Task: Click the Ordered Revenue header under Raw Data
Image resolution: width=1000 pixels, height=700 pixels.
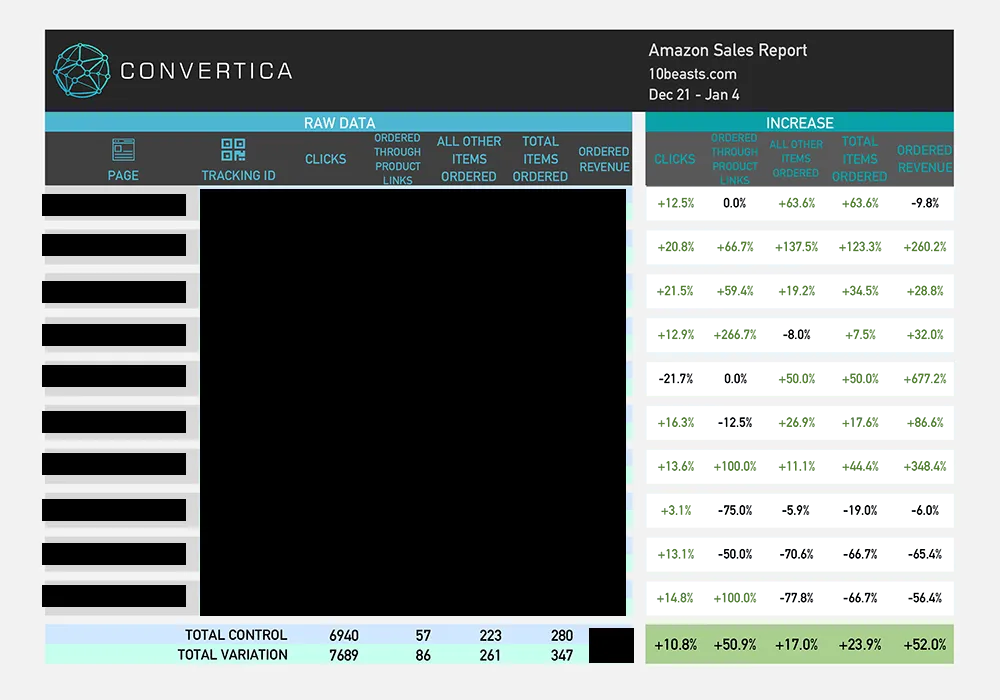Action: [604, 159]
